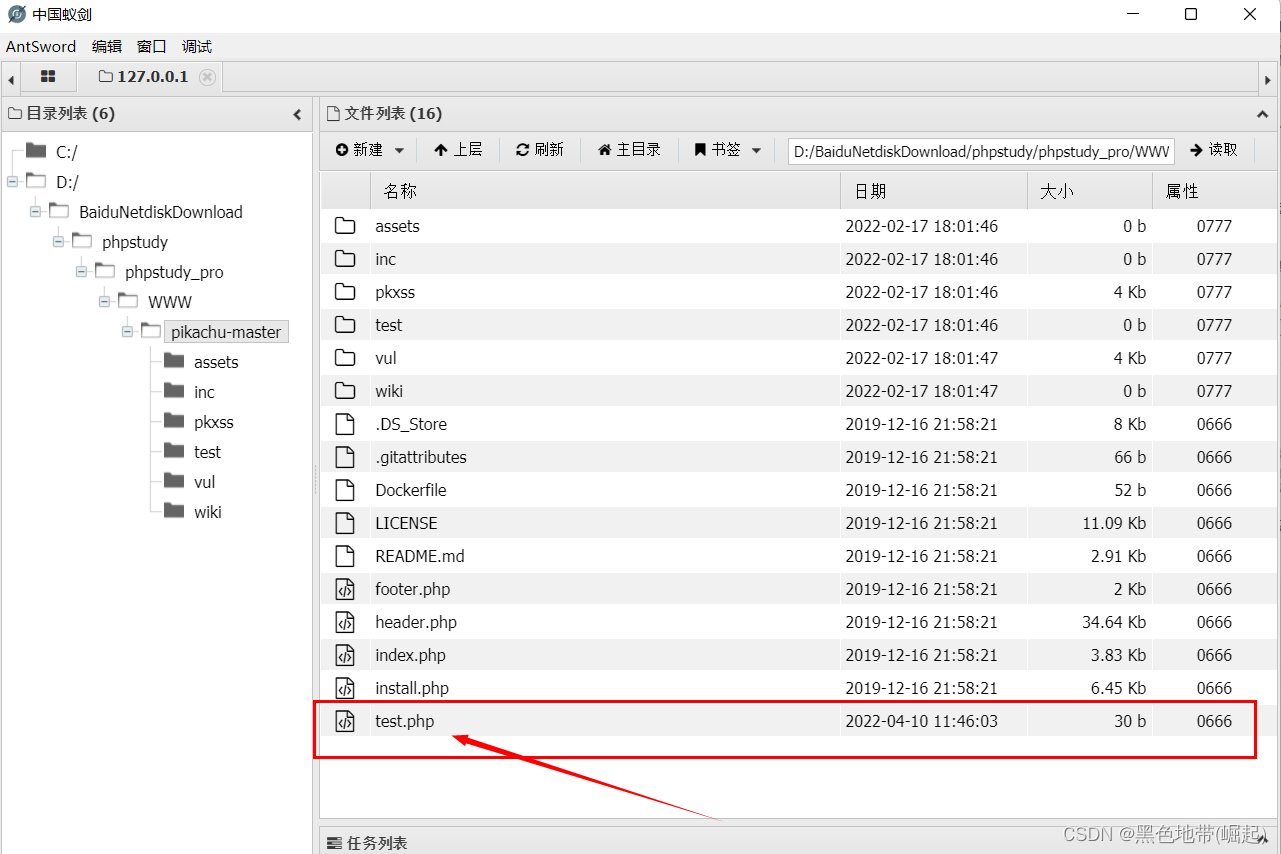Collapse the D:/ tree node
Screen dimensions: 1281x854
pos(12,181)
